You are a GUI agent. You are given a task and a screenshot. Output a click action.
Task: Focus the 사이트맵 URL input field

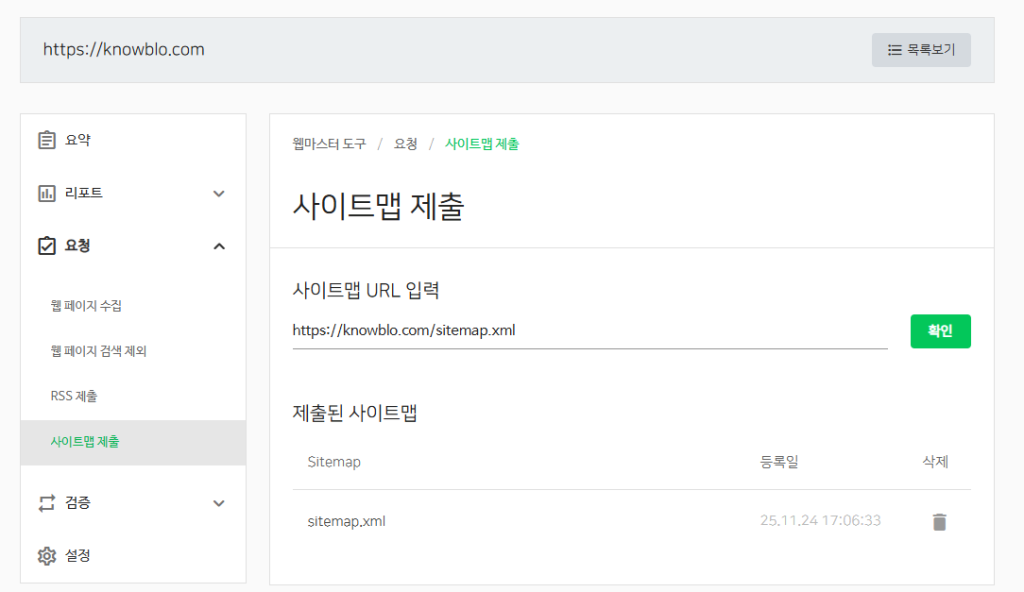589,330
